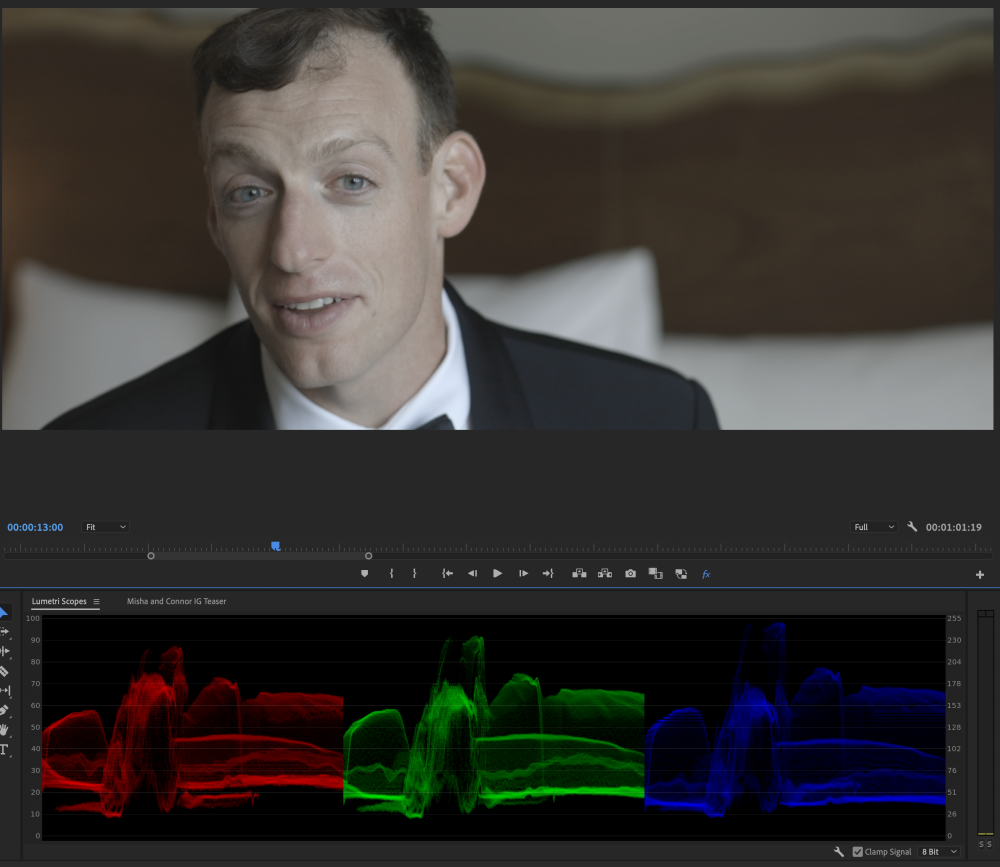Add a marker with the marker button
This screenshot has height=867, width=1000.
pyautogui.click(x=365, y=574)
